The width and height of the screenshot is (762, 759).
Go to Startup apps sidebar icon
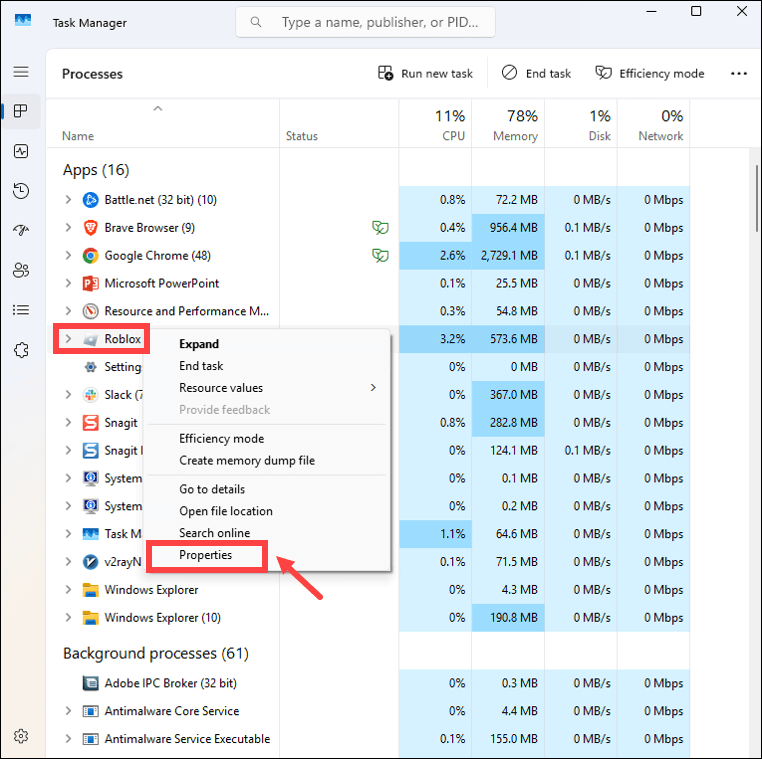click(x=21, y=230)
